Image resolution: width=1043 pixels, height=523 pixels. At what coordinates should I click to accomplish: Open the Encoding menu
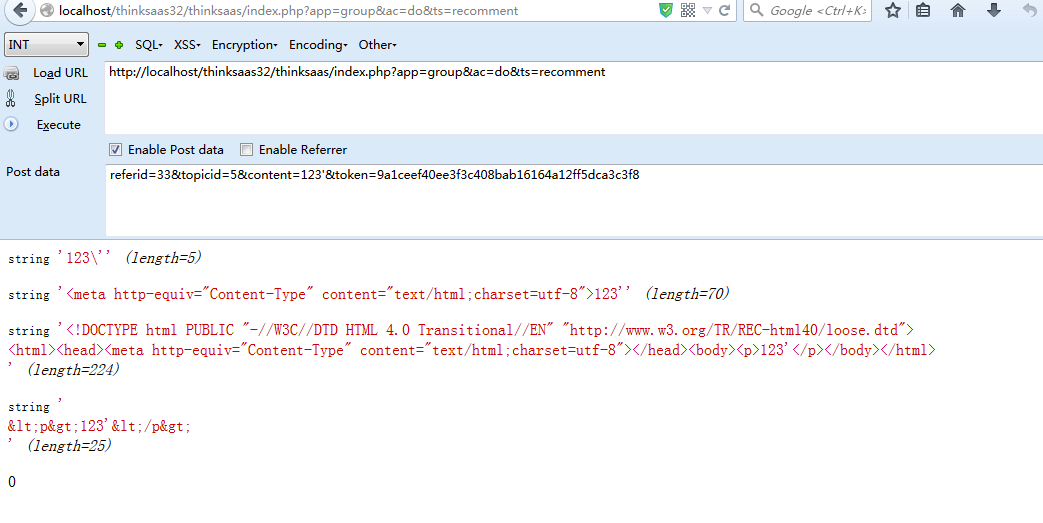pos(318,45)
